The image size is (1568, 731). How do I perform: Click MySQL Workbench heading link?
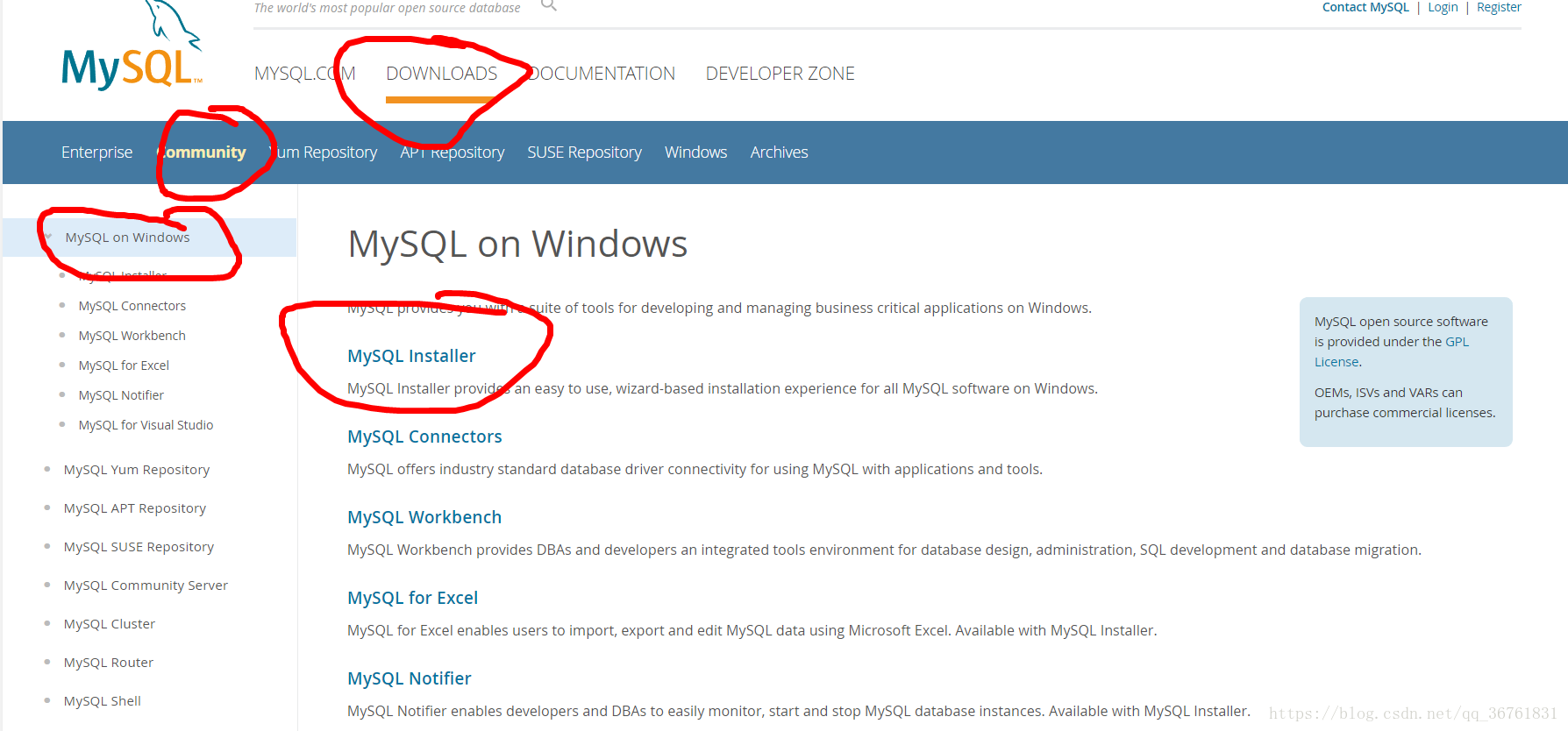click(424, 517)
